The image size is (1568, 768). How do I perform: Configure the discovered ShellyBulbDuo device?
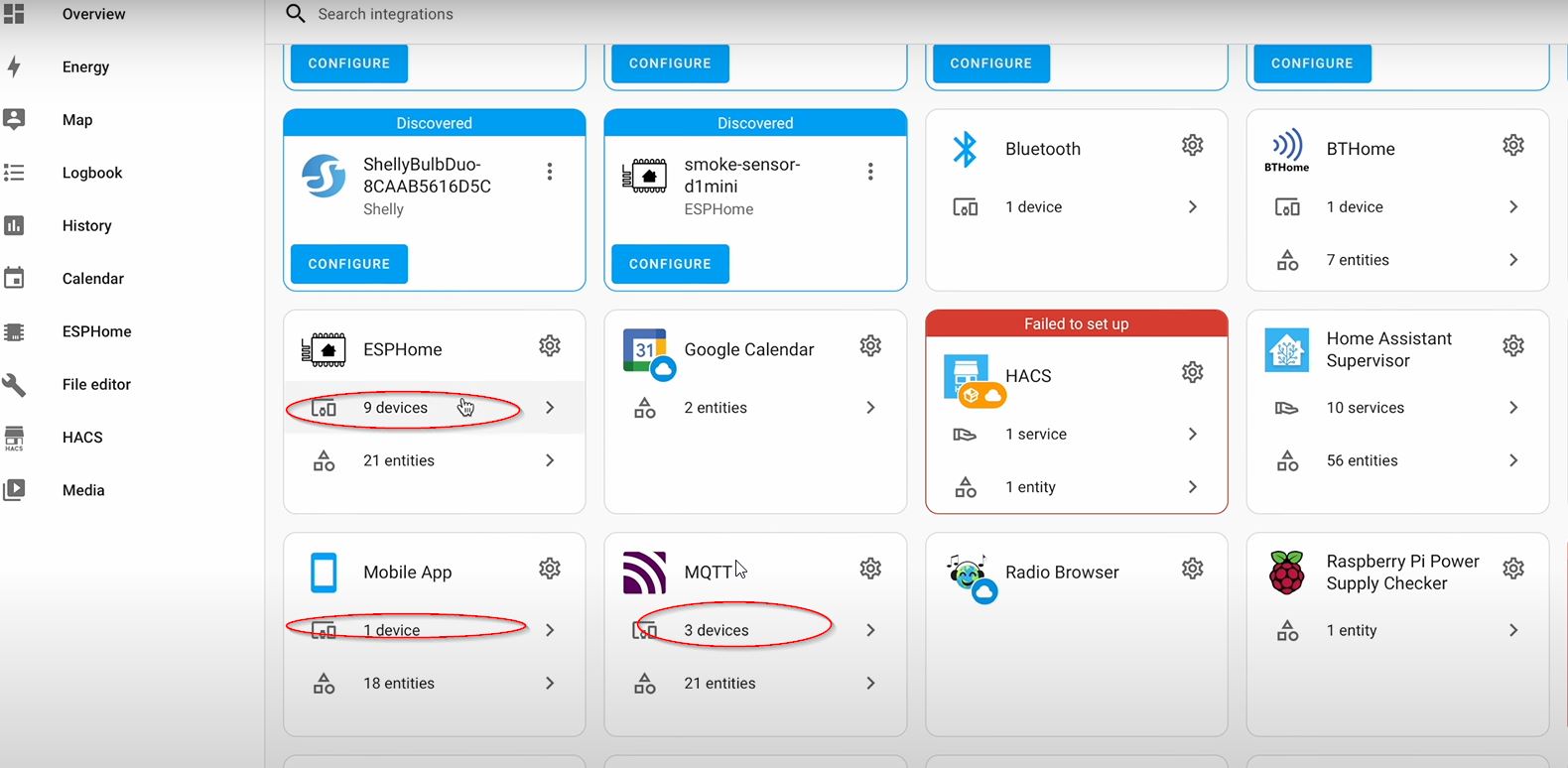[349, 264]
